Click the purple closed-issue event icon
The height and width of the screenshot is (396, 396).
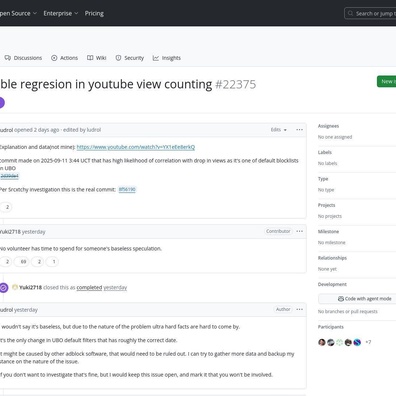4,287
